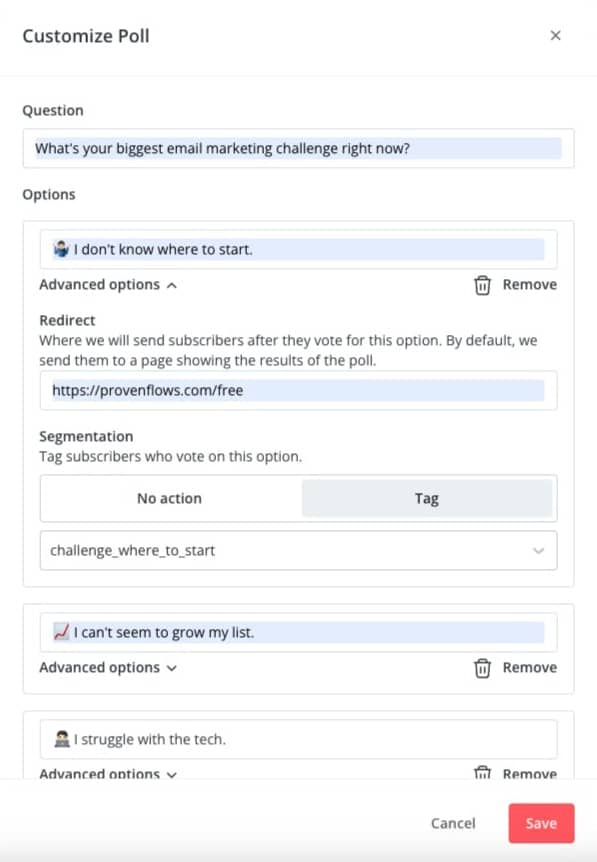Close the Customize Poll dialog
Viewport: 597px width, 862px height.
tap(555, 36)
